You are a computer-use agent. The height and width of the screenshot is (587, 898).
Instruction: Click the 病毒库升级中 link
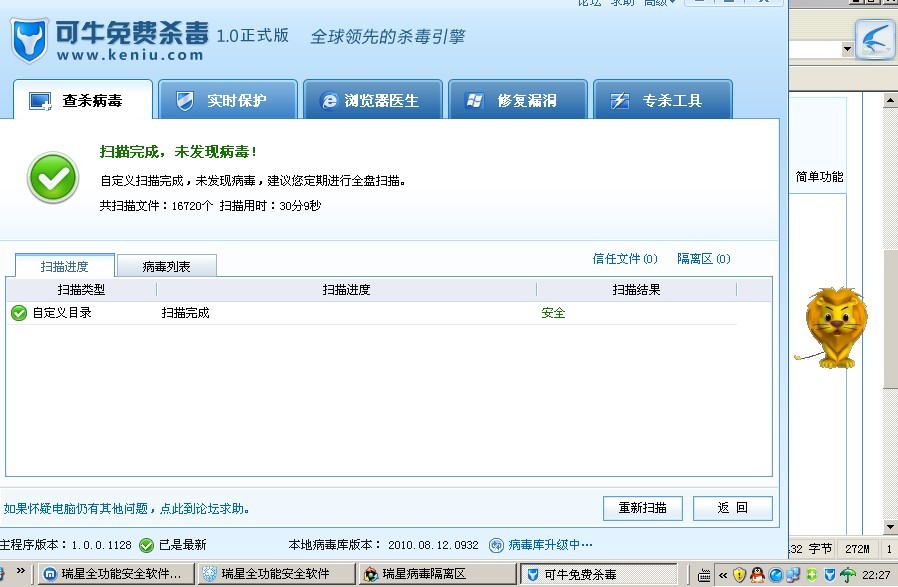(x=550, y=545)
